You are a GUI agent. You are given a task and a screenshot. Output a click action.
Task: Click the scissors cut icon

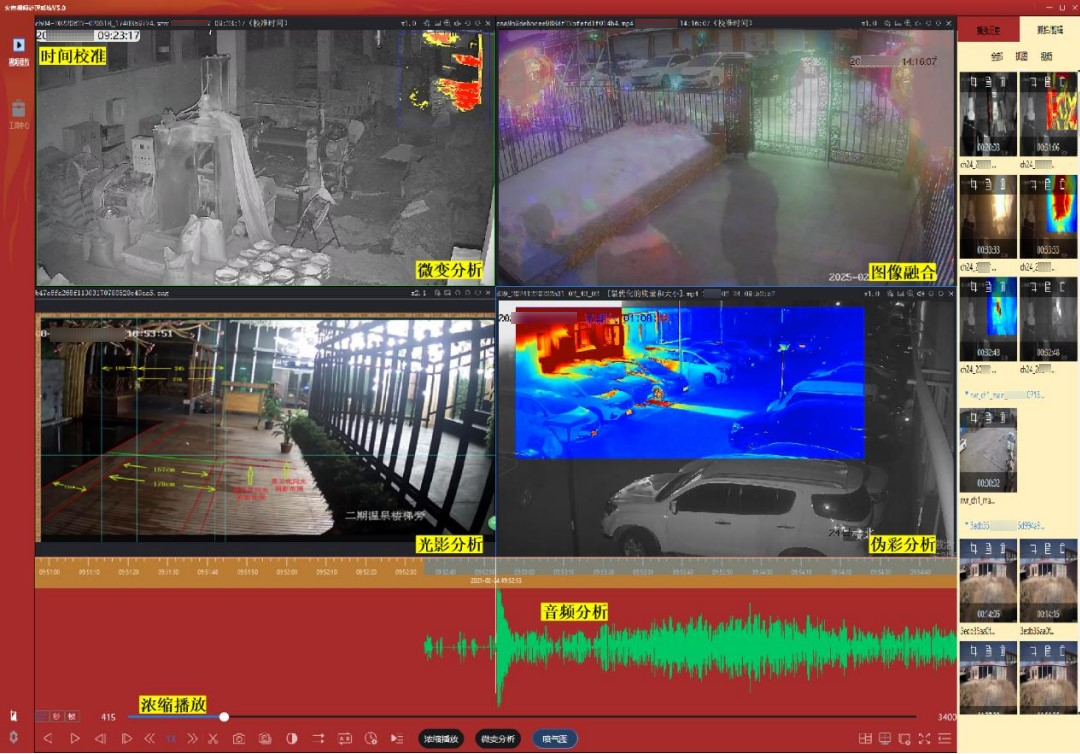click(212, 739)
